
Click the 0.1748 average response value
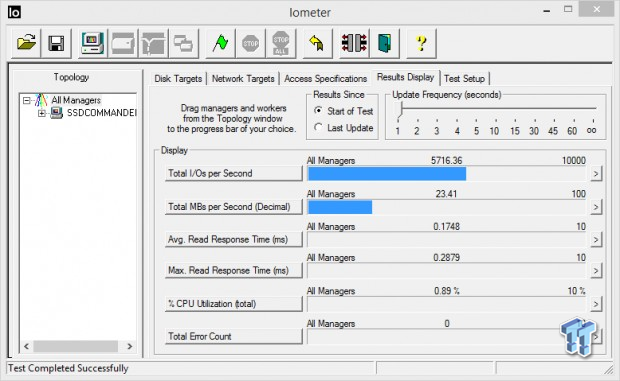coord(446,226)
